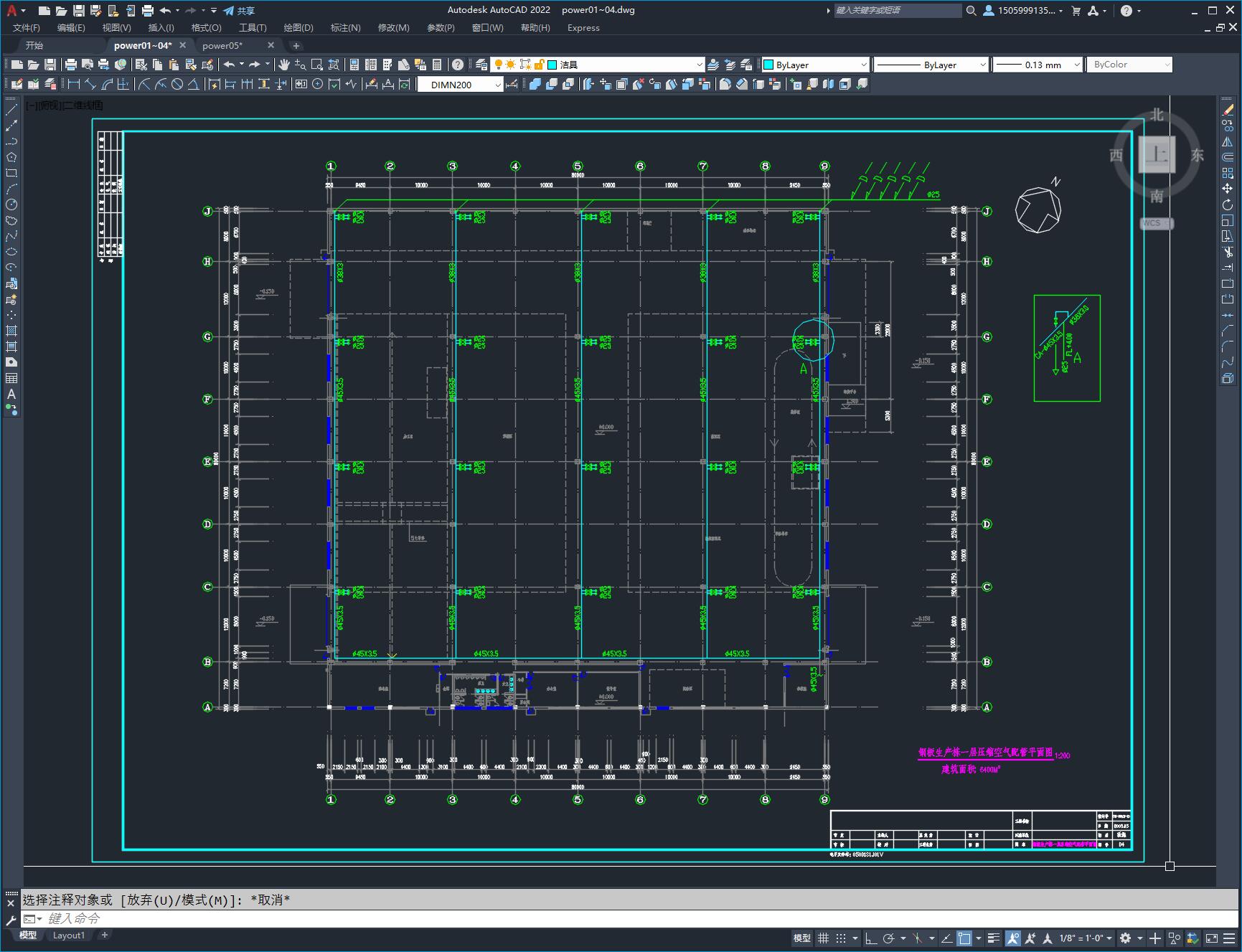Open the ByLayer color dropdown

(x=815, y=65)
